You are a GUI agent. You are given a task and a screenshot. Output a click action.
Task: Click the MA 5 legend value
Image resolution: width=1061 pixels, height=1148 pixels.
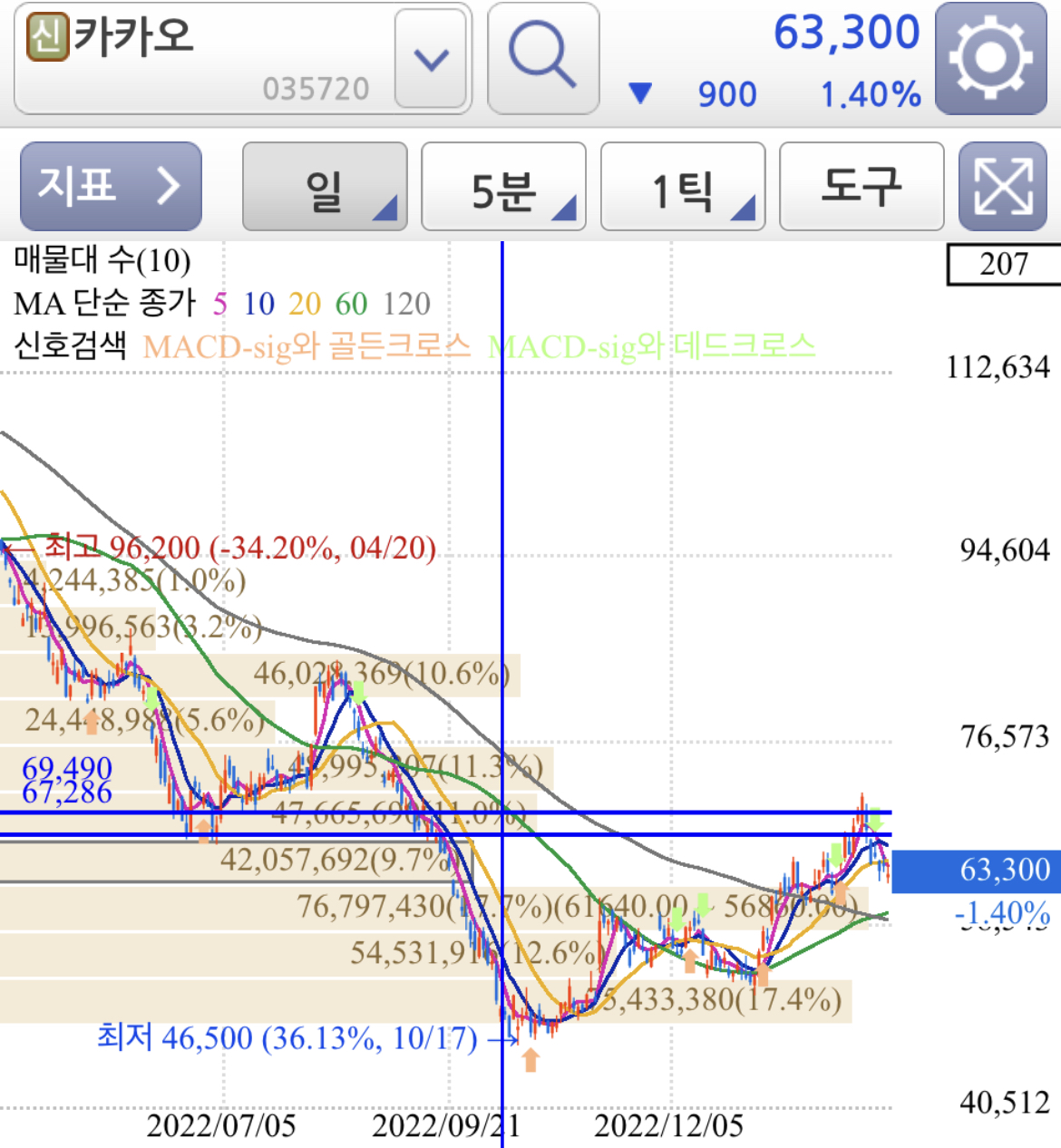pos(220,304)
